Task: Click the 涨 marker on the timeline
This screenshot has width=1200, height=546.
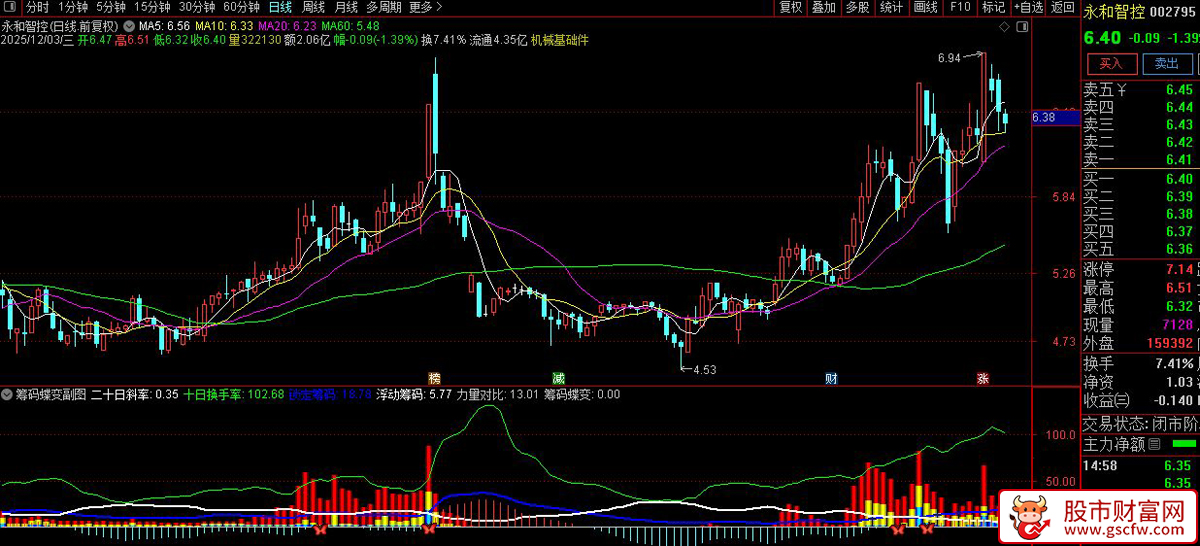Action: click(982, 378)
